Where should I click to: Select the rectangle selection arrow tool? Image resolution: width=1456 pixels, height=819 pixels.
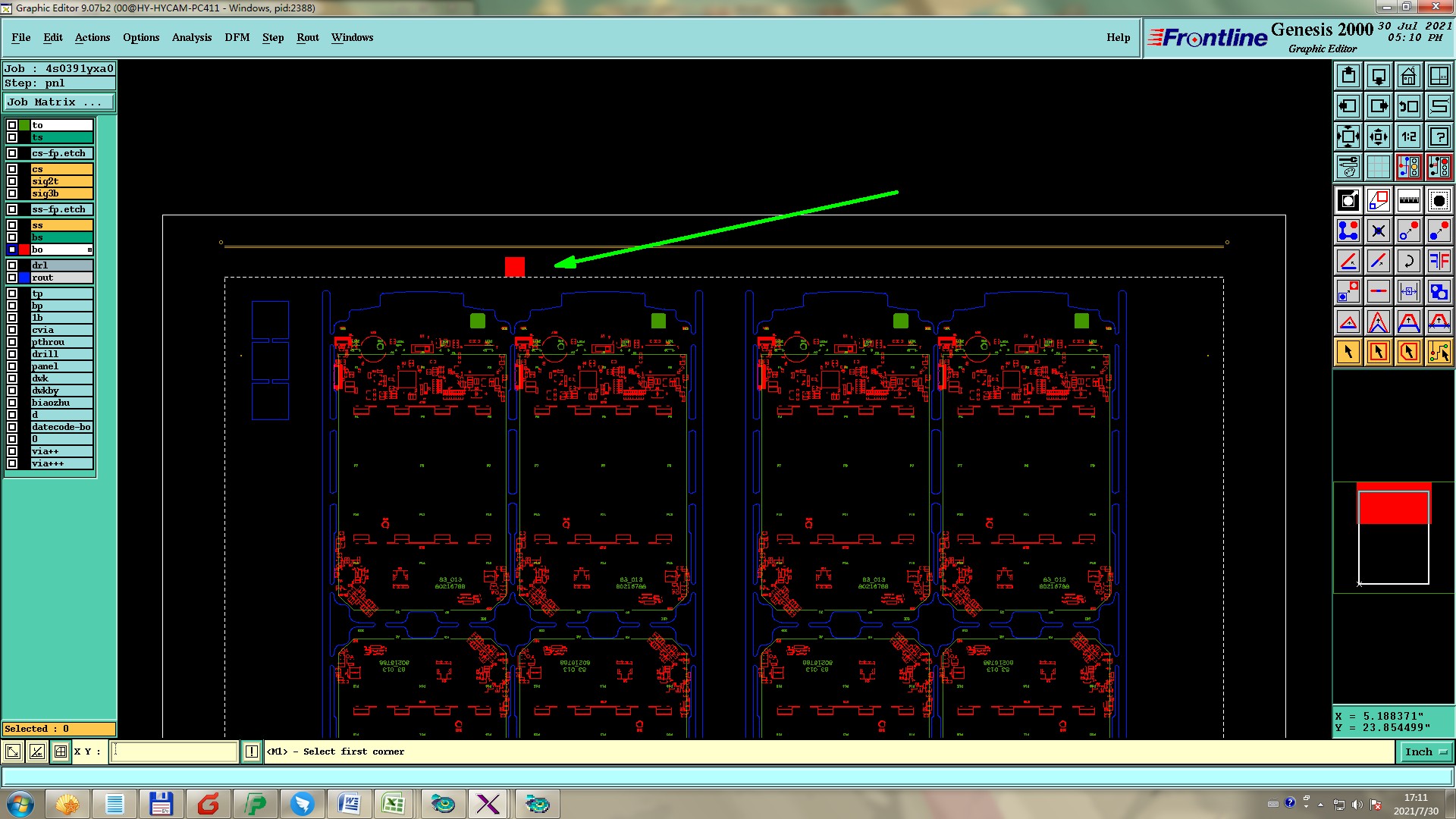(x=1378, y=352)
